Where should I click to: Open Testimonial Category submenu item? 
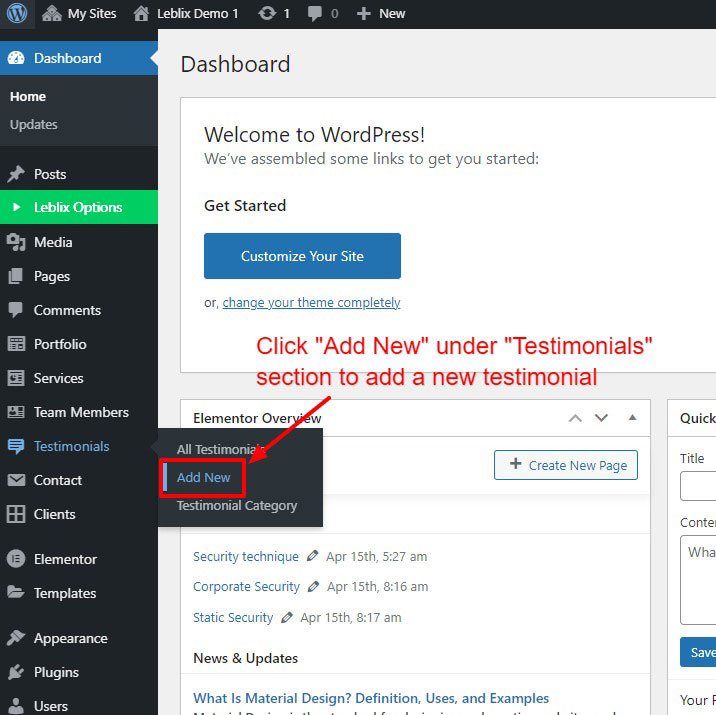pyautogui.click(x=237, y=505)
